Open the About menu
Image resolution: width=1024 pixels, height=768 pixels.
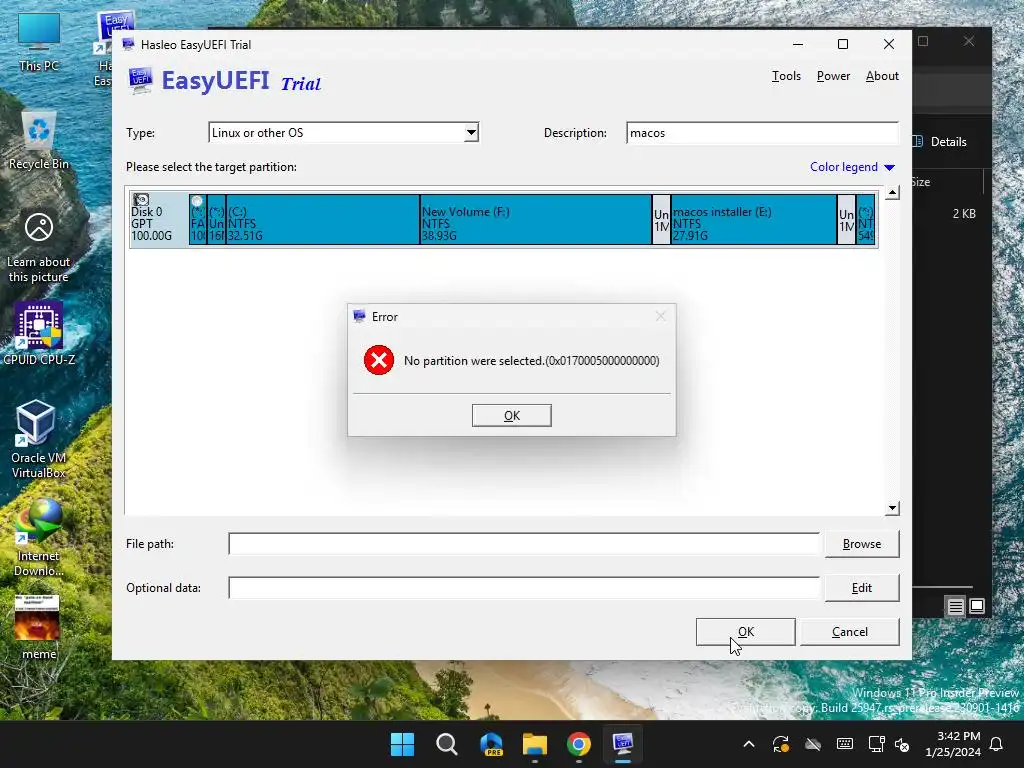pyautogui.click(x=882, y=76)
